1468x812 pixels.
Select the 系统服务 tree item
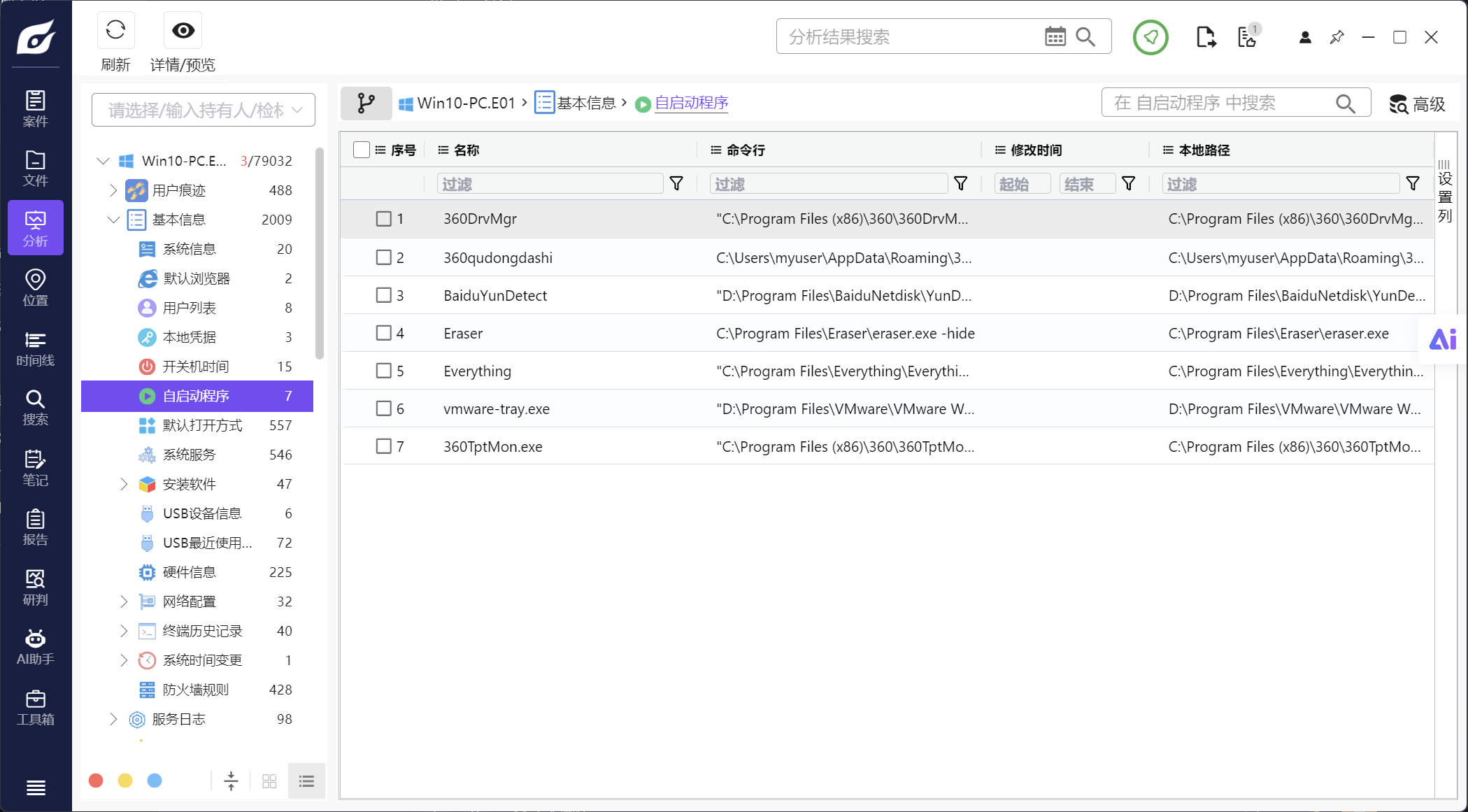click(197, 455)
